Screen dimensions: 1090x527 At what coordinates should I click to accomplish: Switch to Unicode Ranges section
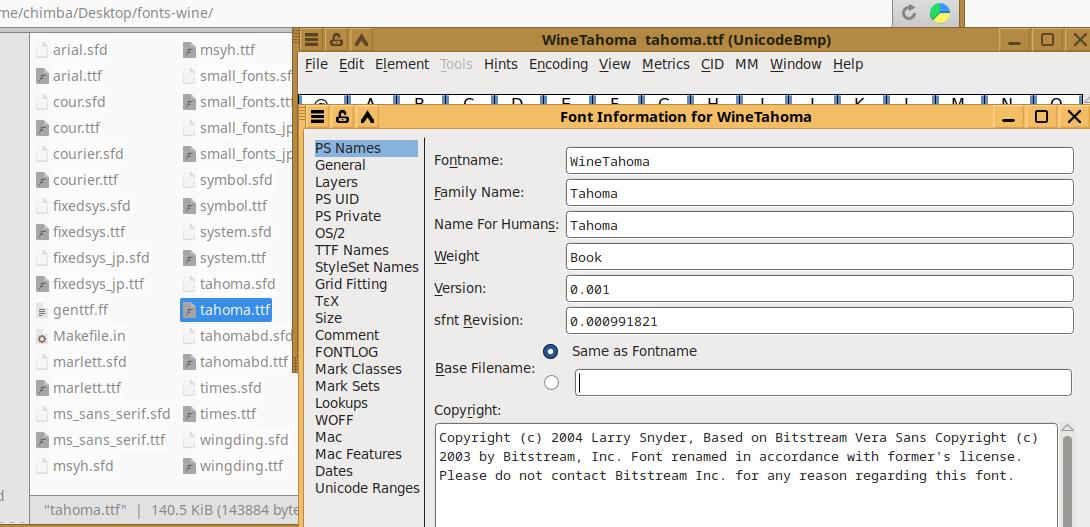[367, 488]
